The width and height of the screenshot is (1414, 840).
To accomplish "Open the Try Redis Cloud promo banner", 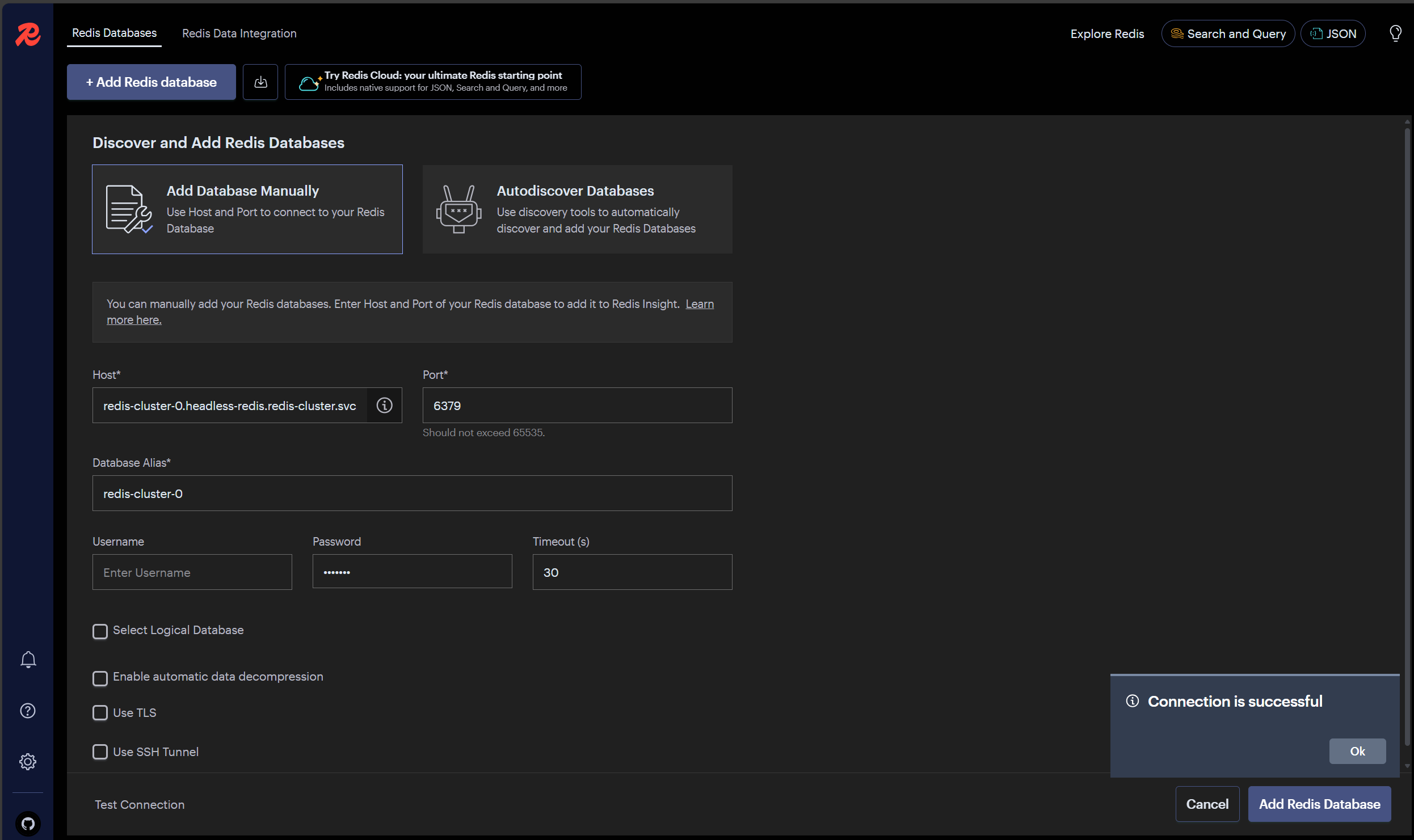I will tap(433, 82).
